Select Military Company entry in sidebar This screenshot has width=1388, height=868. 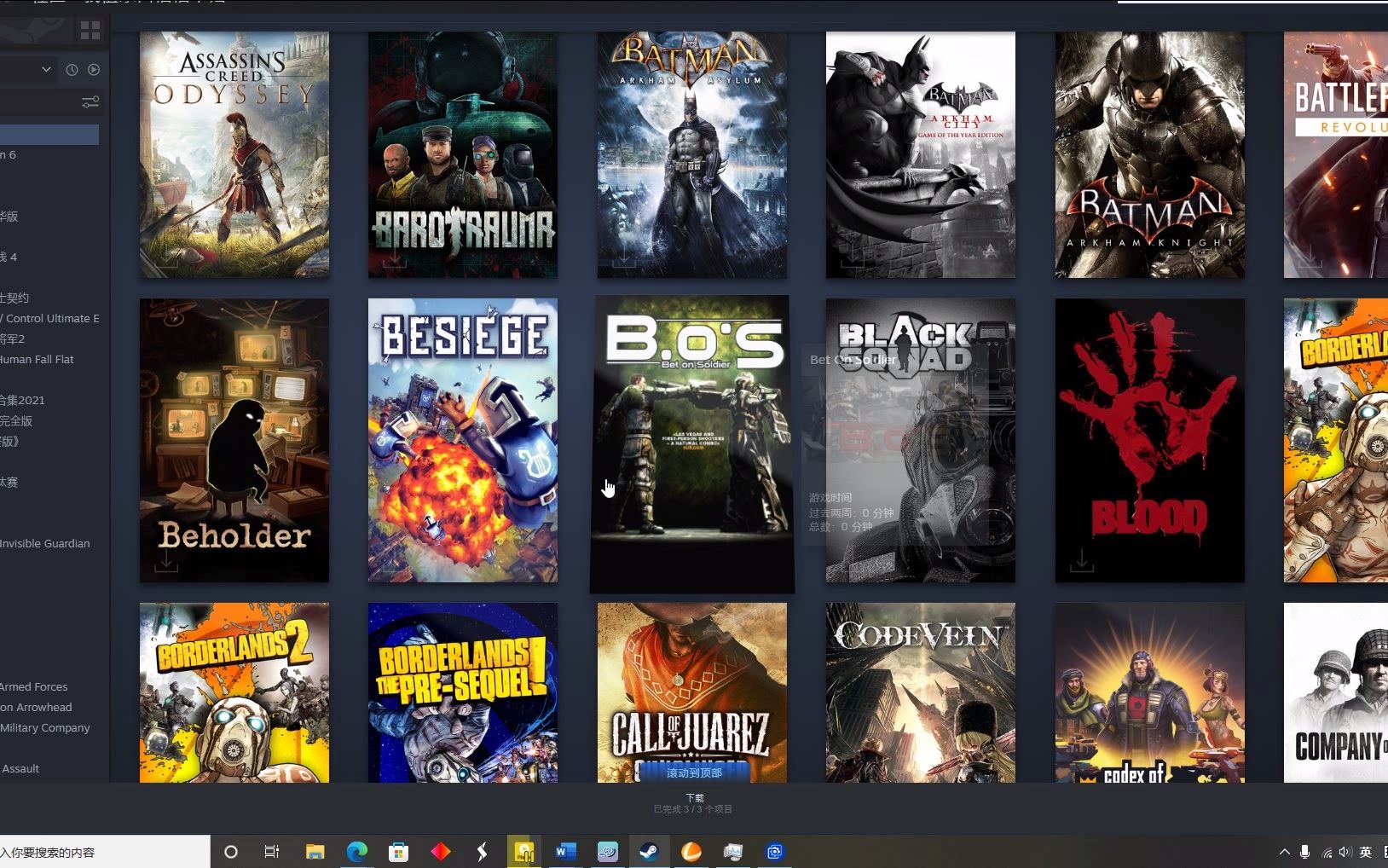44,727
